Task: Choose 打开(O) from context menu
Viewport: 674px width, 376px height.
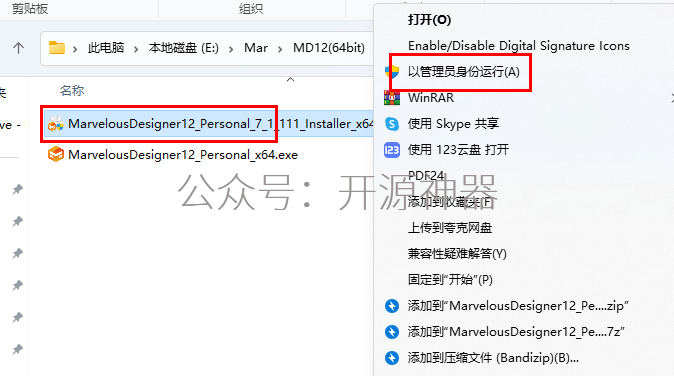Action: click(429, 20)
